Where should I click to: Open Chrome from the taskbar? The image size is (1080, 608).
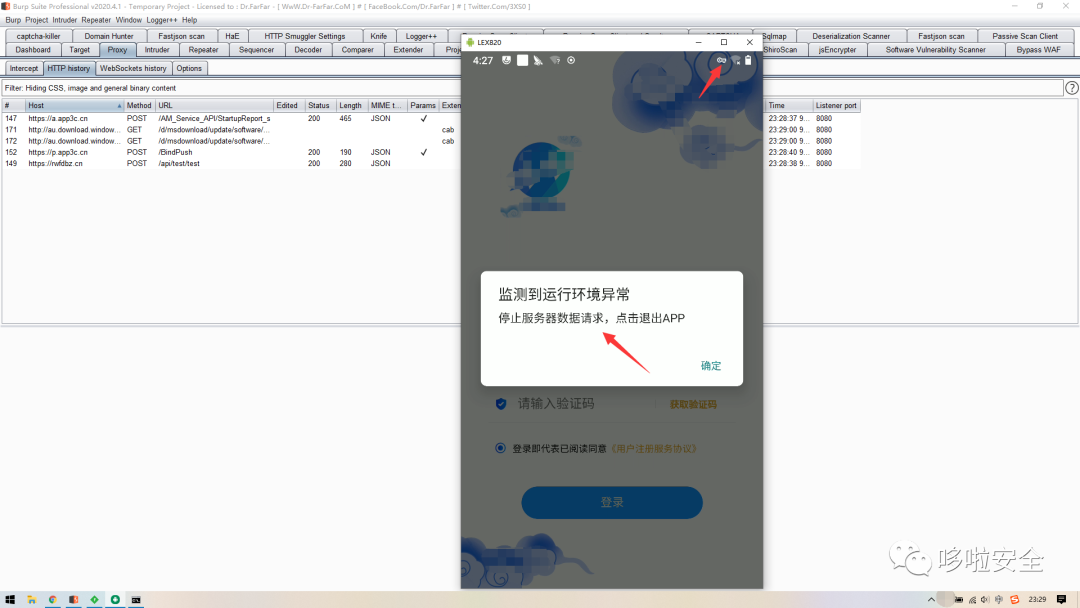pyautogui.click(x=53, y=599)
